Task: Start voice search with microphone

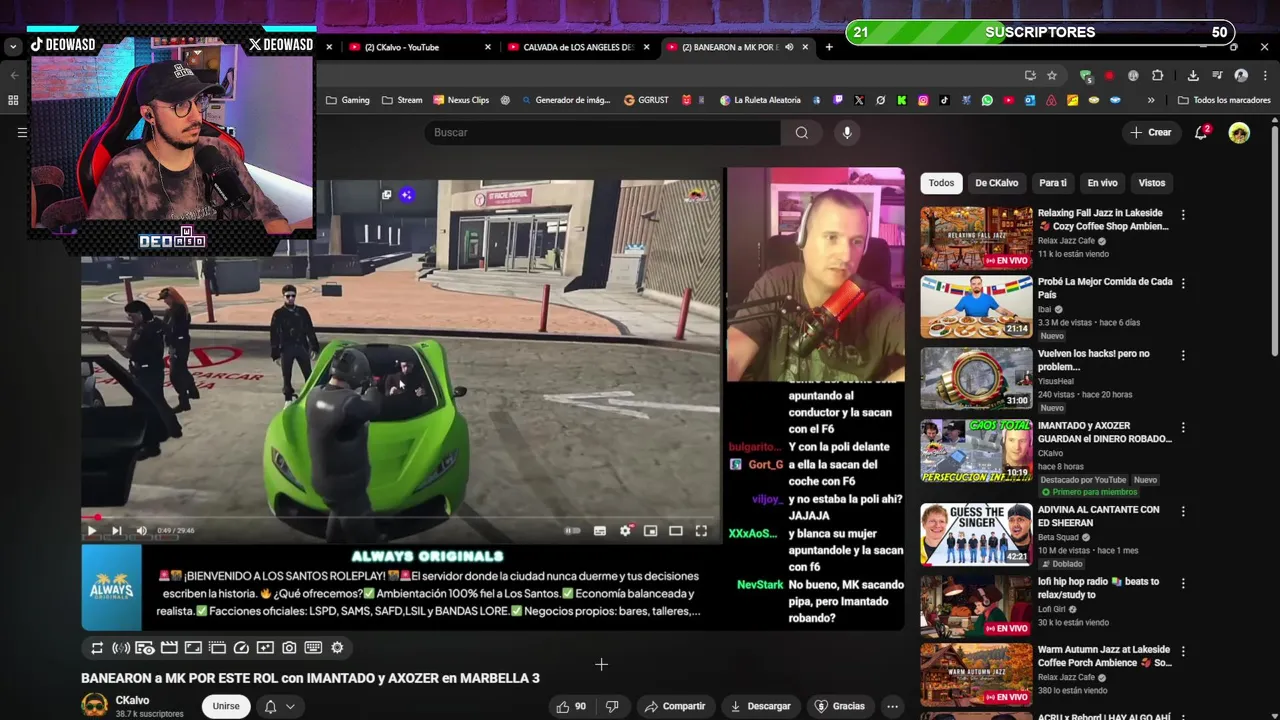Action: 847,132
